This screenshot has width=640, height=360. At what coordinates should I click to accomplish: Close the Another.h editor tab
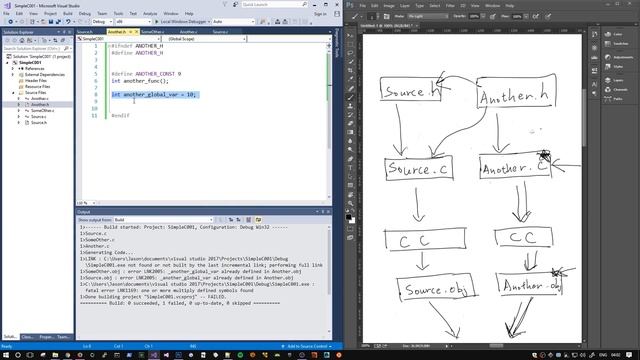click(136, 32)
